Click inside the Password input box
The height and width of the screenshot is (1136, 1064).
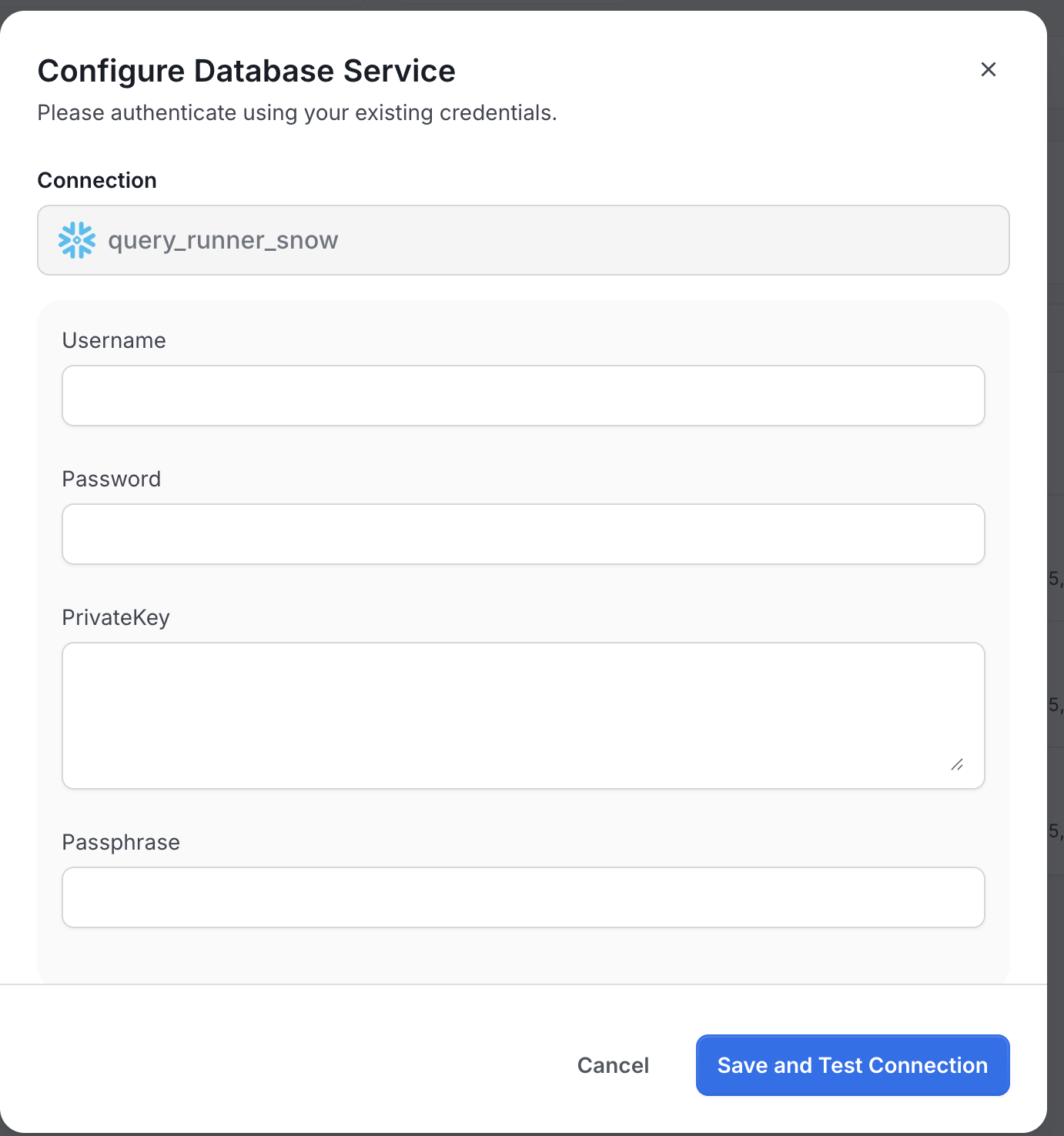point(523,533)
